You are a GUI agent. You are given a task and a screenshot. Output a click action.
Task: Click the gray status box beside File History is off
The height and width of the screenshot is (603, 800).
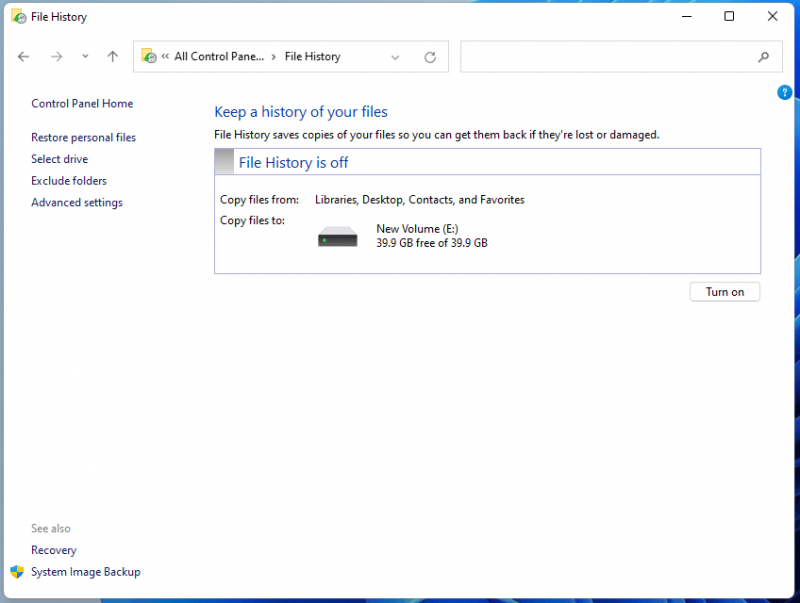[224, 162]
